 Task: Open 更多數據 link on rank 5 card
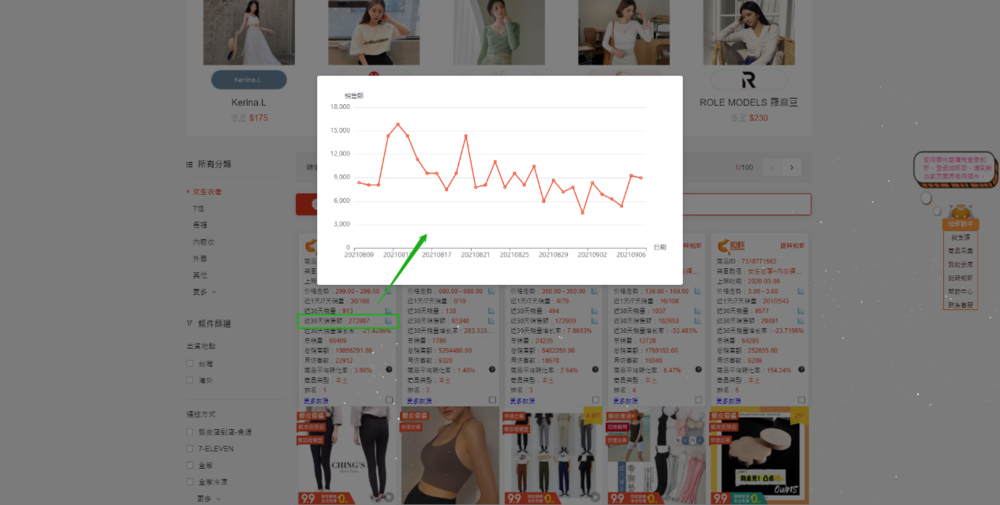[x=728, y=401]
